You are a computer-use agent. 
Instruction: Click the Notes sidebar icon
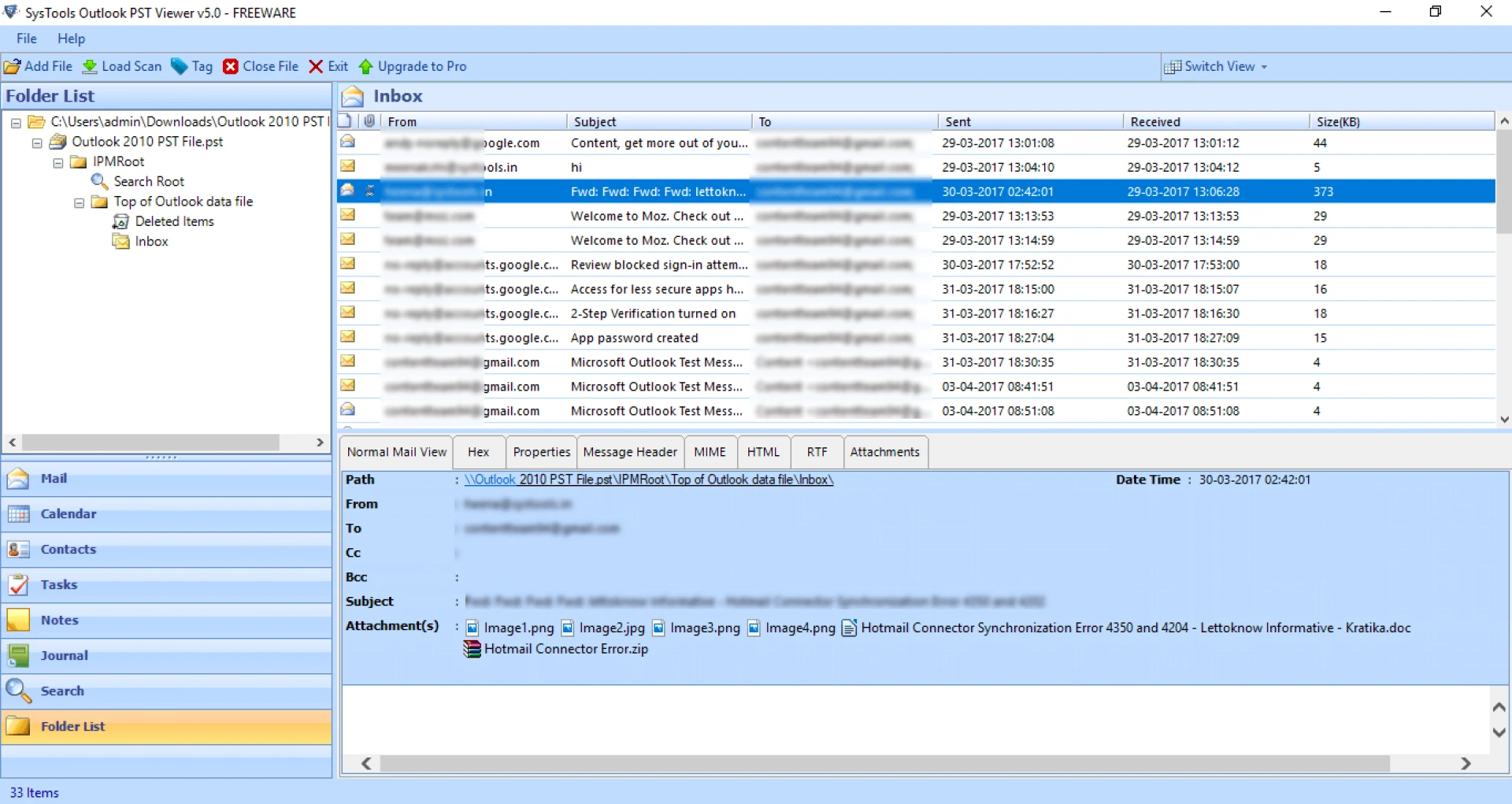[x=18, y=620]
